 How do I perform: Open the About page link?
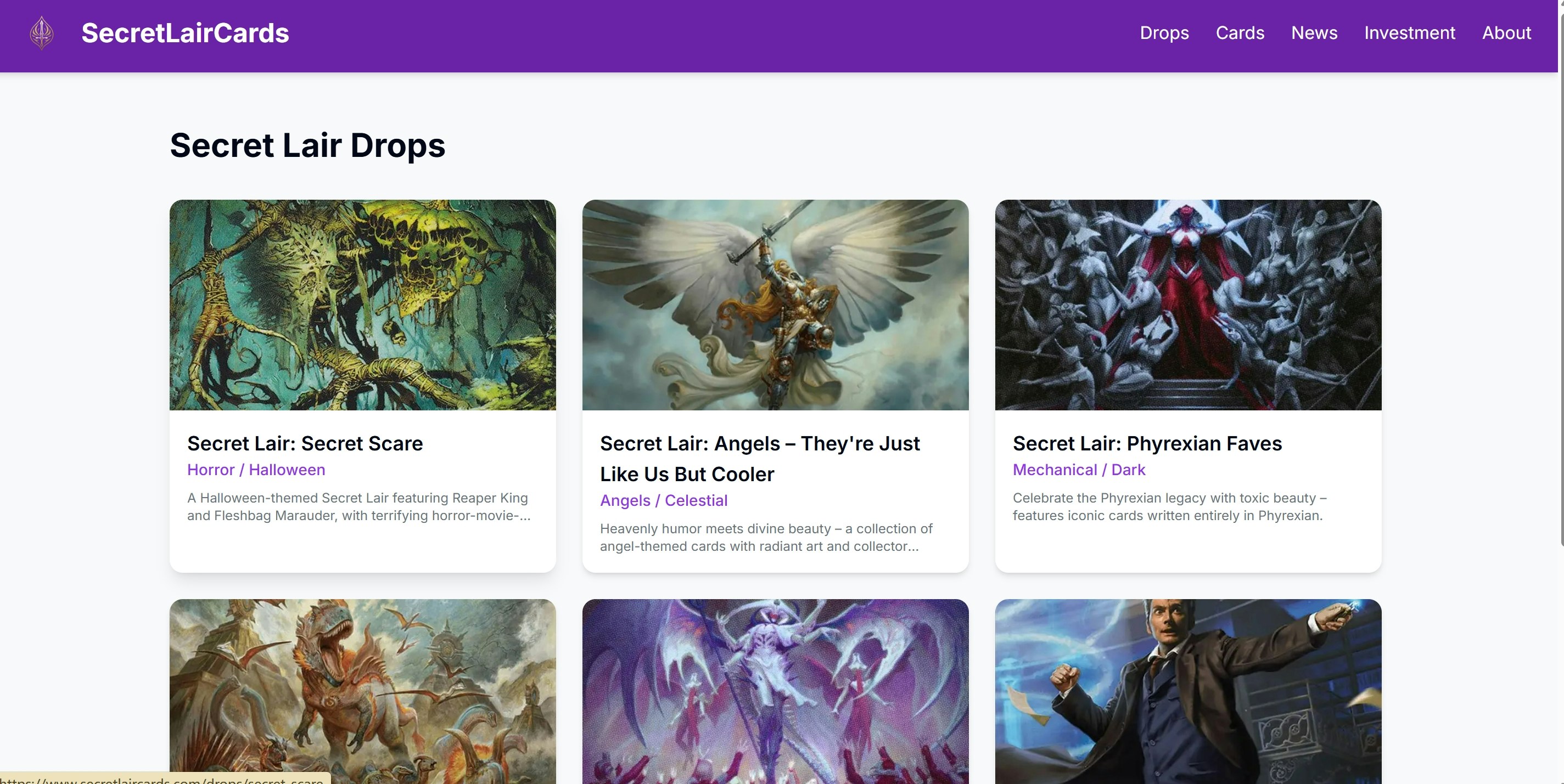coord(1506,33)
